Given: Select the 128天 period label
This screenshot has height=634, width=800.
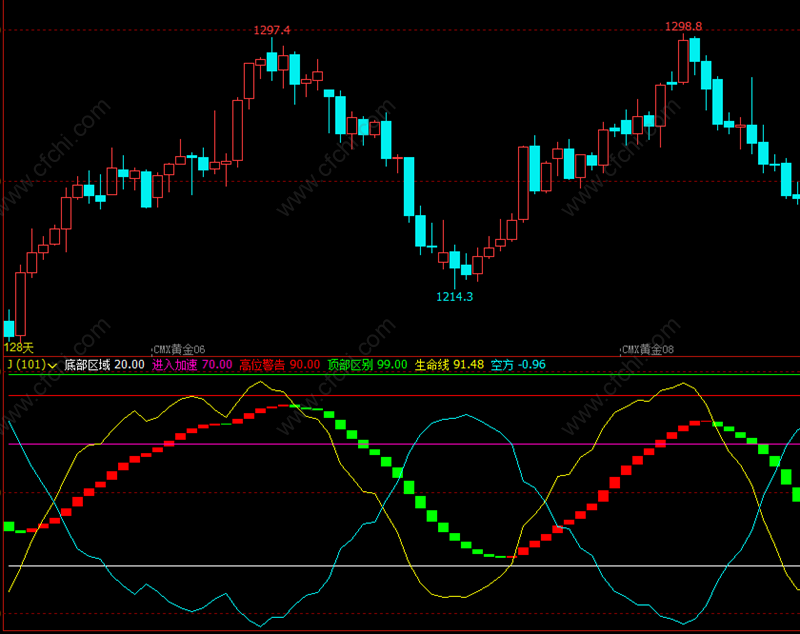Looking at the screenshot, I should pyautogui.click(x=18, y=348).
